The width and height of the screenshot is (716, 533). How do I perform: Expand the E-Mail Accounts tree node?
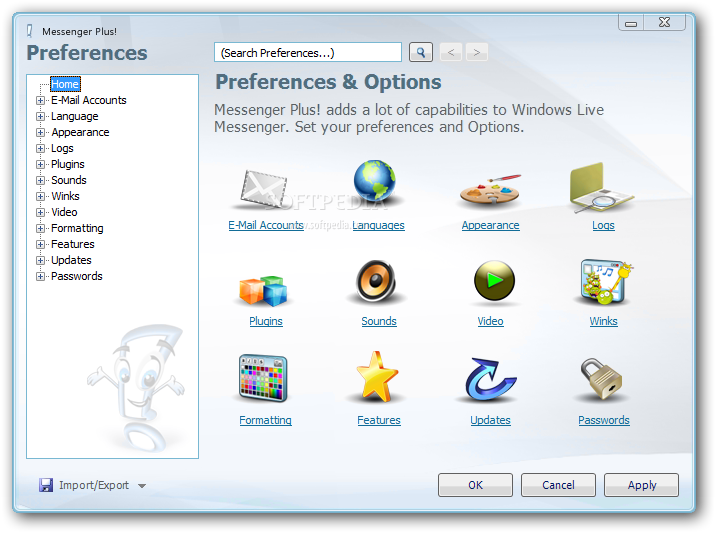(x=41, y=100)
